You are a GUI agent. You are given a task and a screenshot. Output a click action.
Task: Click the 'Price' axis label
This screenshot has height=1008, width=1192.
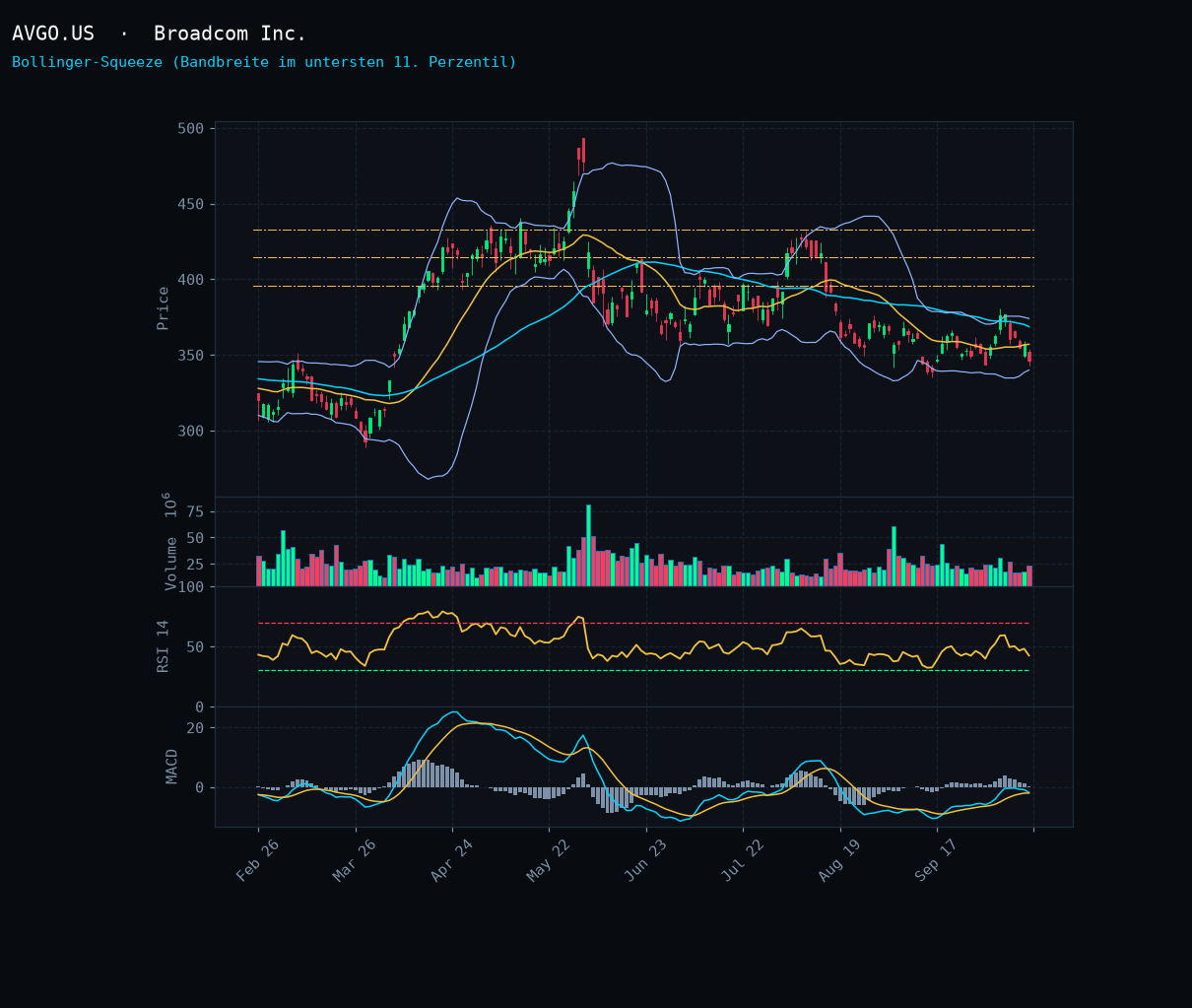point(164,308)
